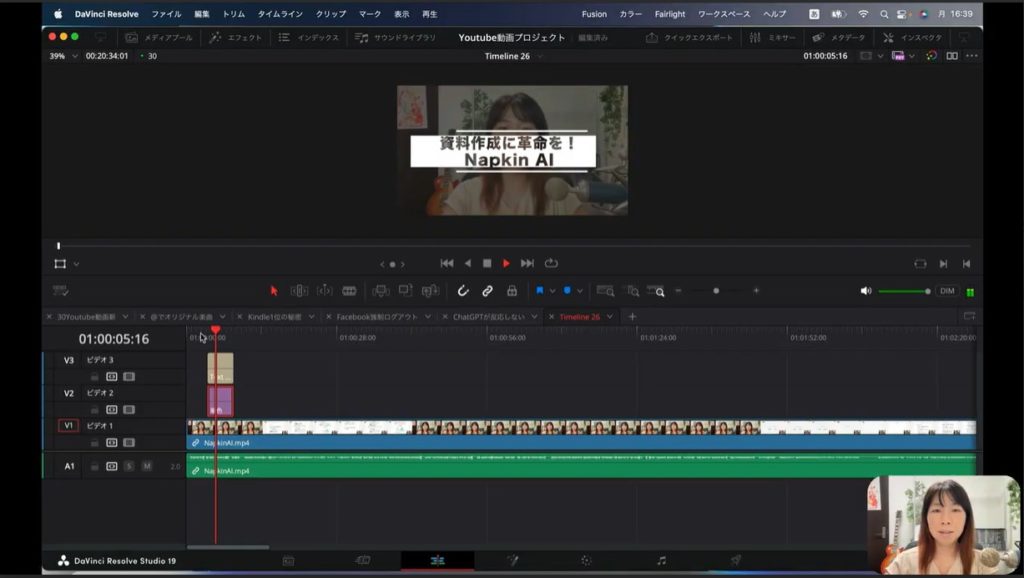Switch to the Kindle1位の秘密 timeline tab
The image size is (1024, 578).
tap(274, 317)
